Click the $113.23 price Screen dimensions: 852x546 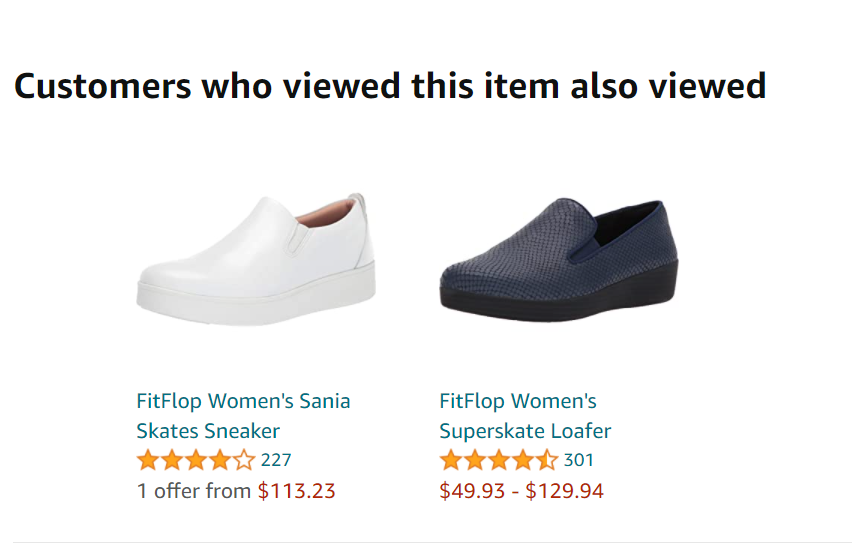pos(297,491)
